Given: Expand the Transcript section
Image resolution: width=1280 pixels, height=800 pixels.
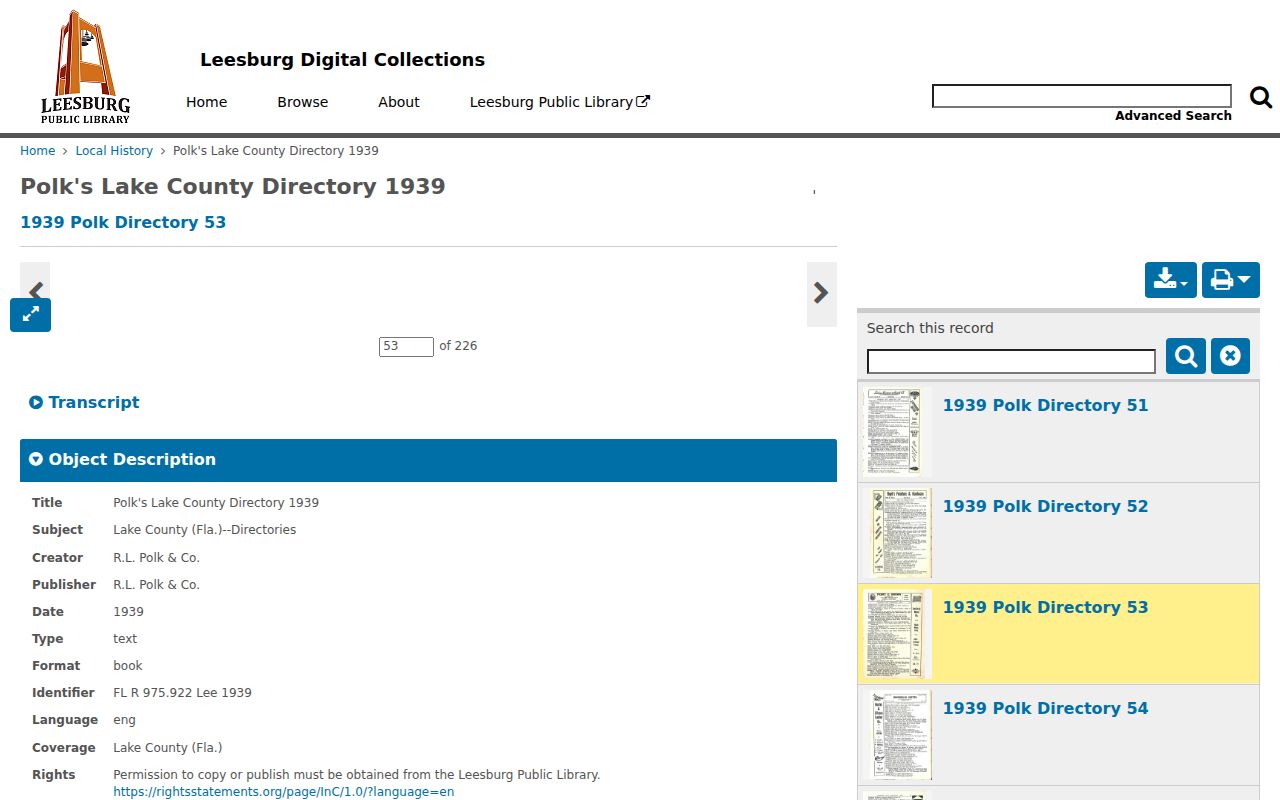Looking at the screenshot, I should (x=84, y=402).
